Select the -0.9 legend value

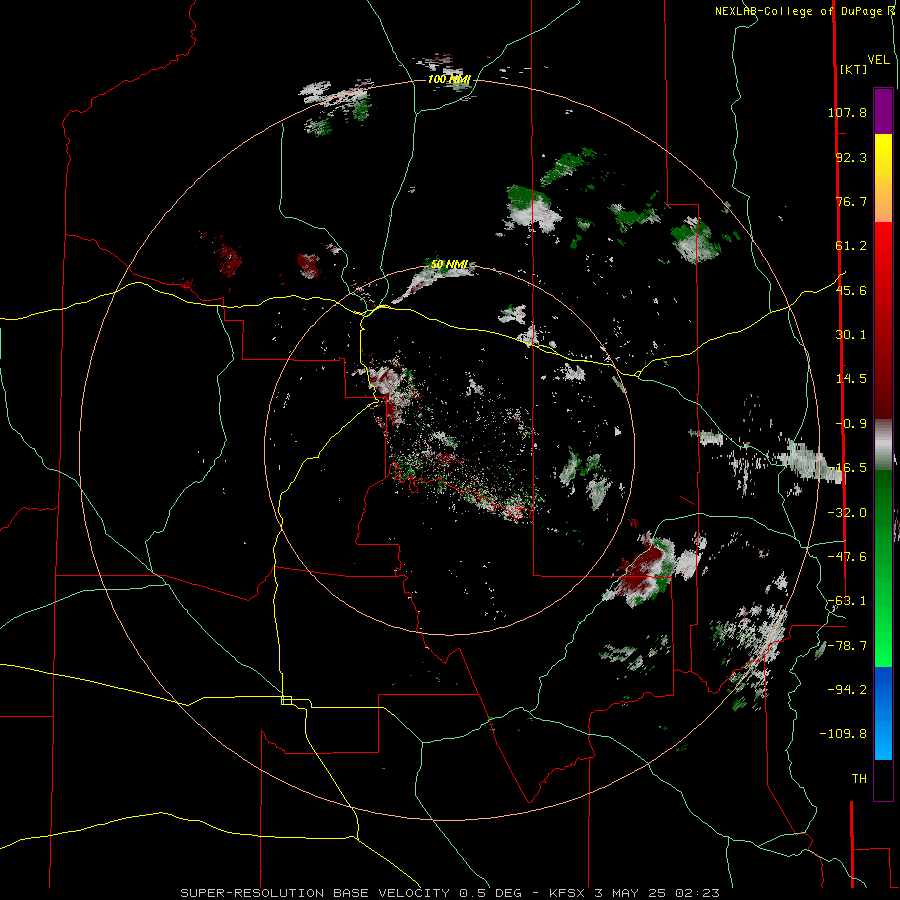pos(851,424)
